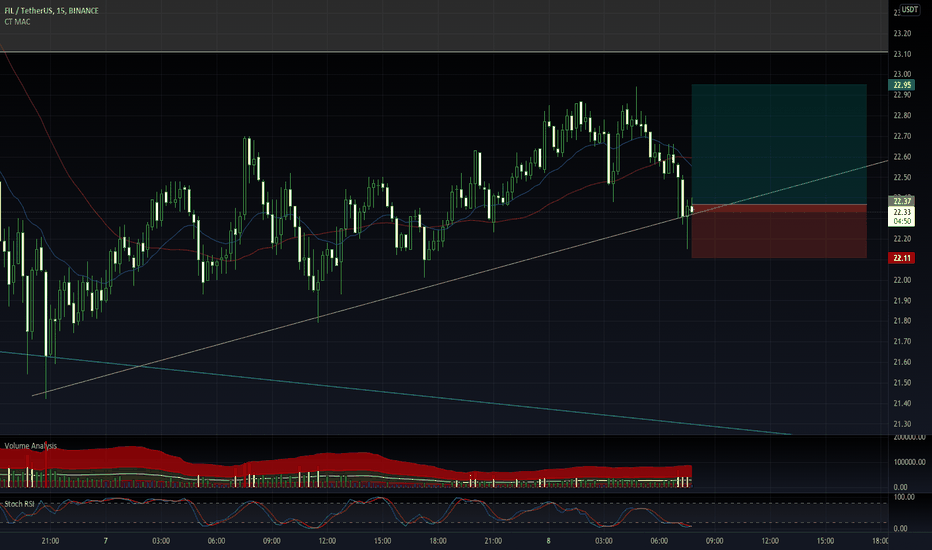932x550 pixels.
Task: Click the date label 8 on time axis
Action: pyautogui.click(x=548, y=541)
